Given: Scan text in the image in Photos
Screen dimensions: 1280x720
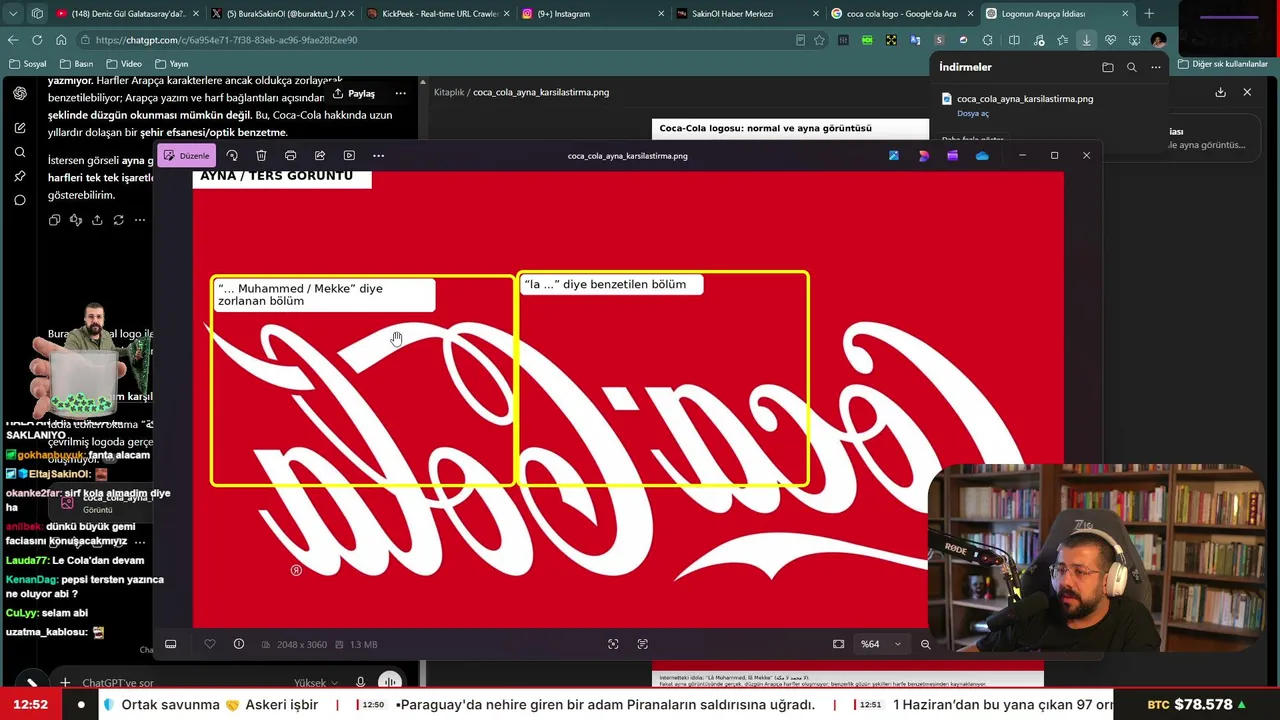Looking at the screenshot, I should [643, 644].
